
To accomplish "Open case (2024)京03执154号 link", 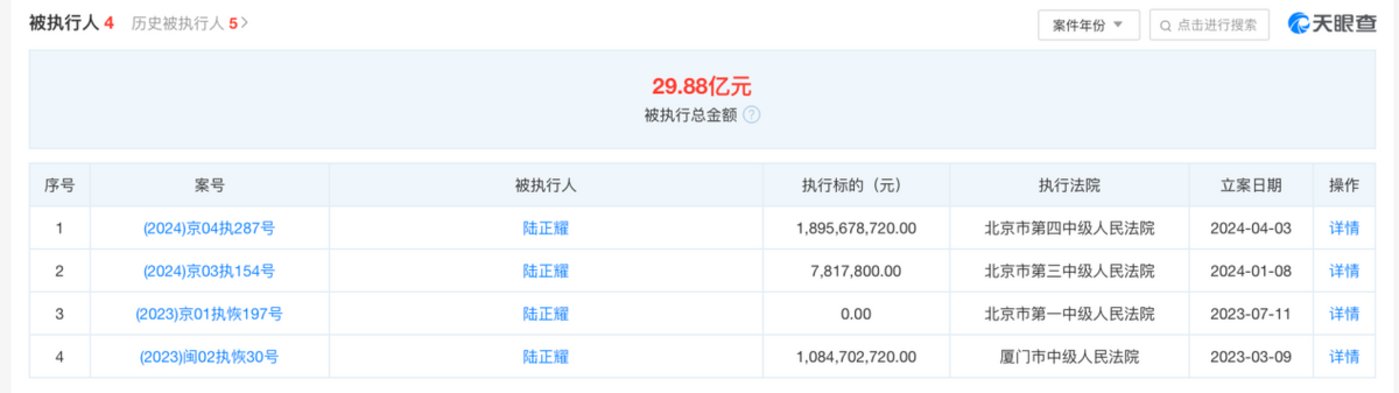I will click(209, 271).
